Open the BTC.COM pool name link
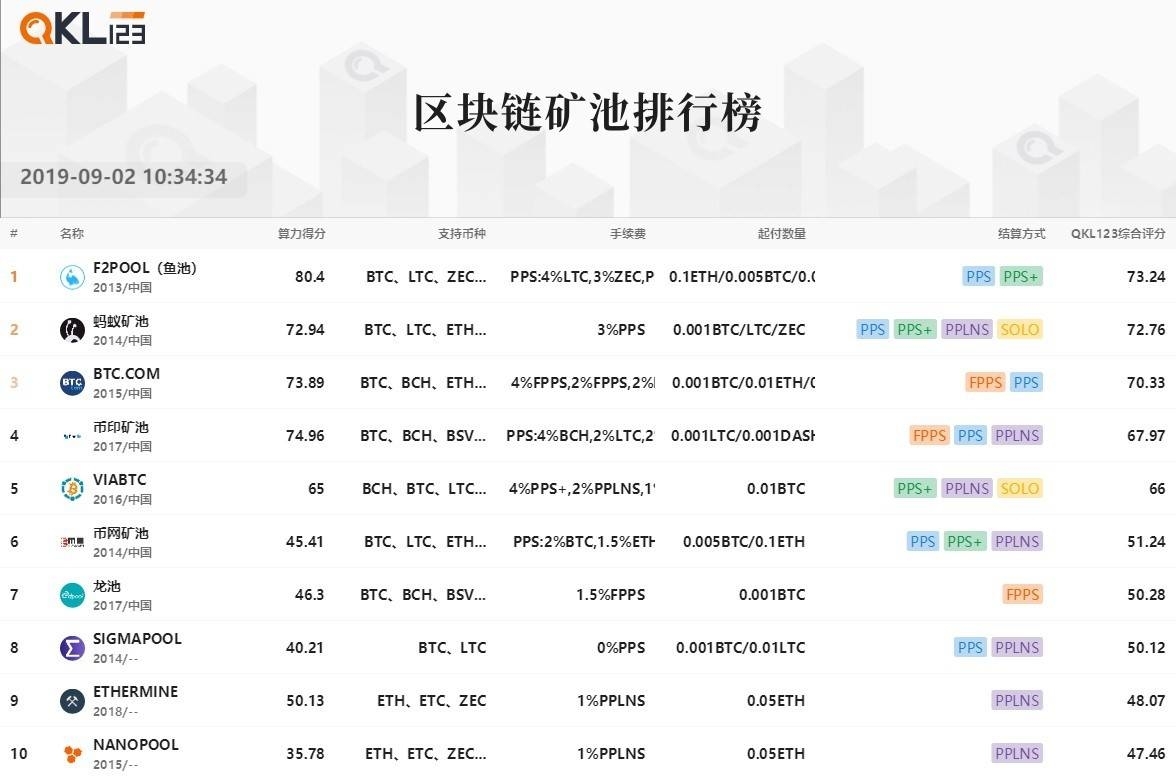This screenshot has height=776, width=1176. 126,373
